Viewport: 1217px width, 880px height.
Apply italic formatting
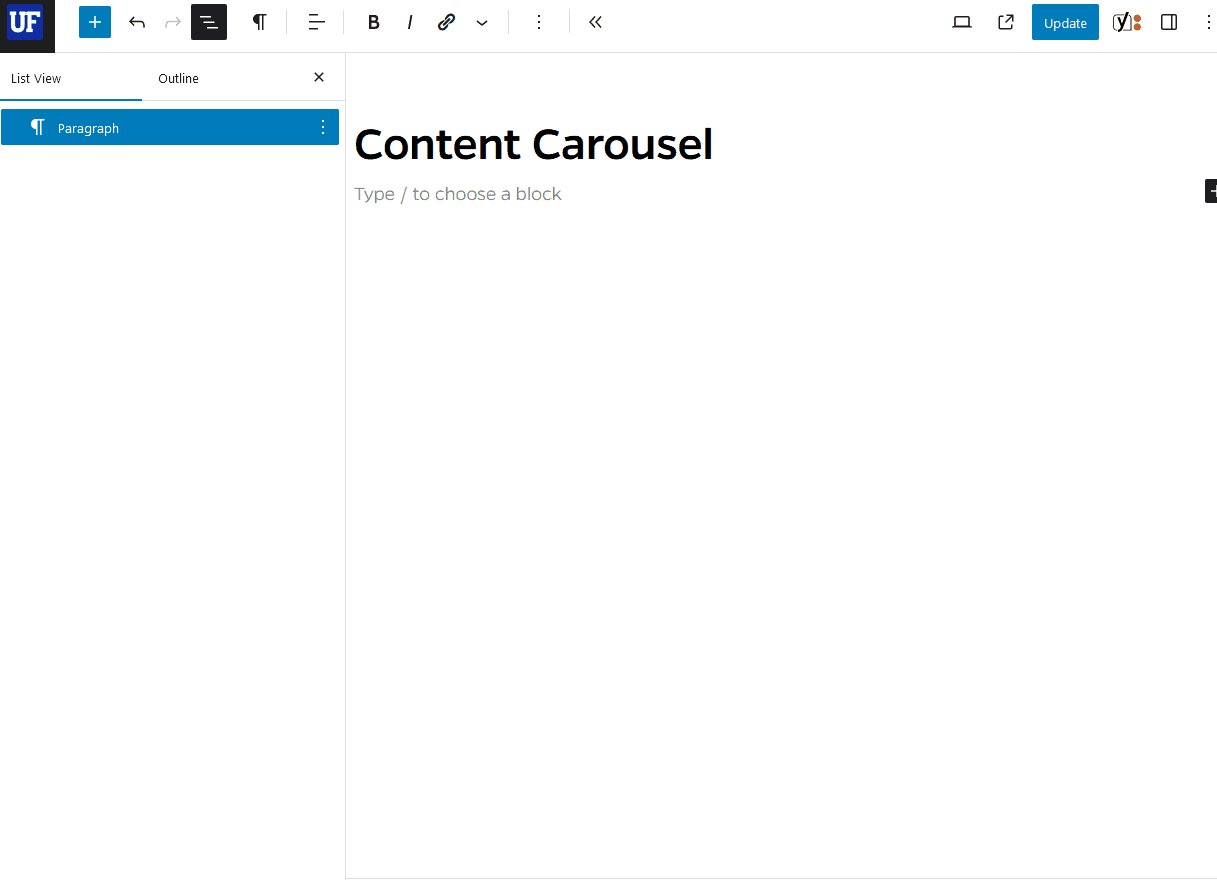[x=410, y=22]
